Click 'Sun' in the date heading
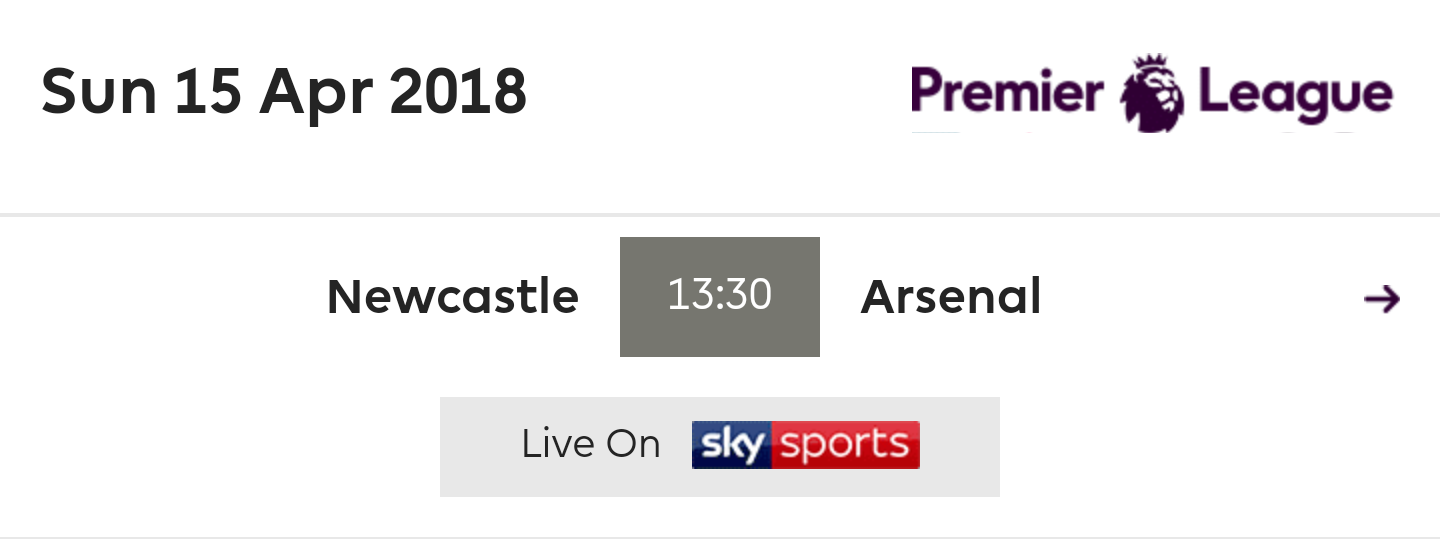Viewport: 1440px width, 539px height. click(x=99, y=92)
